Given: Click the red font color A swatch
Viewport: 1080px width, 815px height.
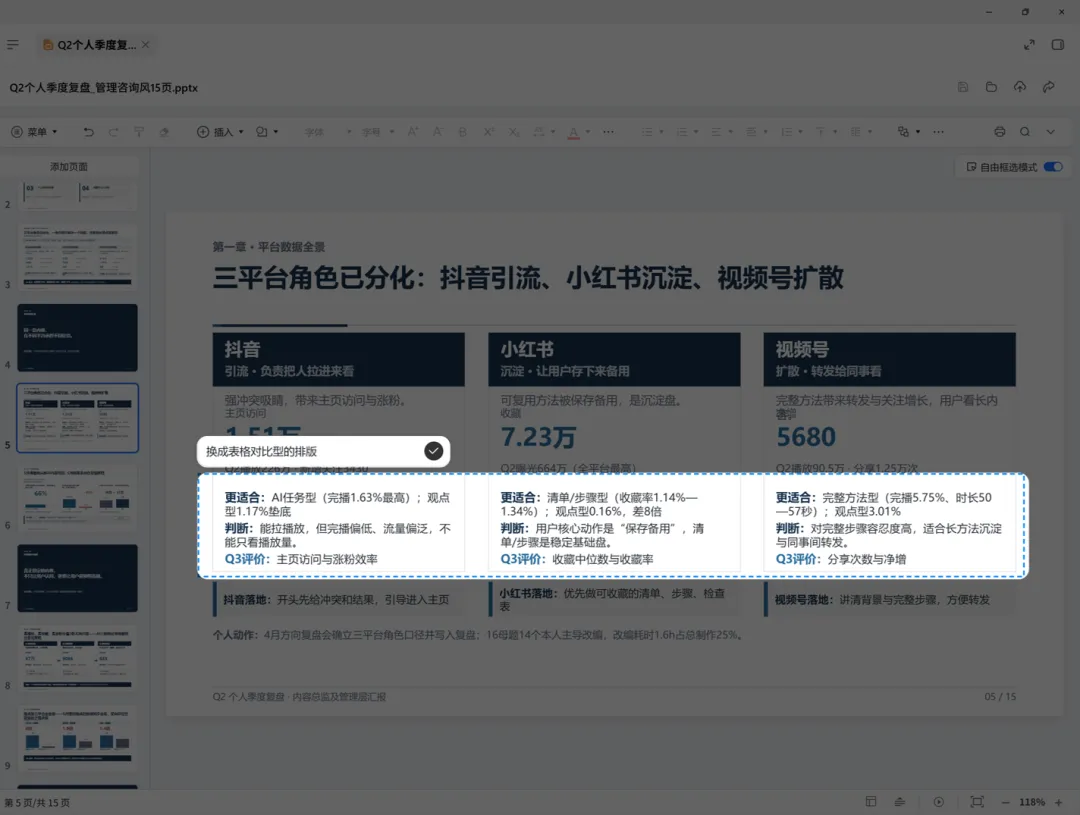Looking at the screenshot, I should tap(573, 132).
